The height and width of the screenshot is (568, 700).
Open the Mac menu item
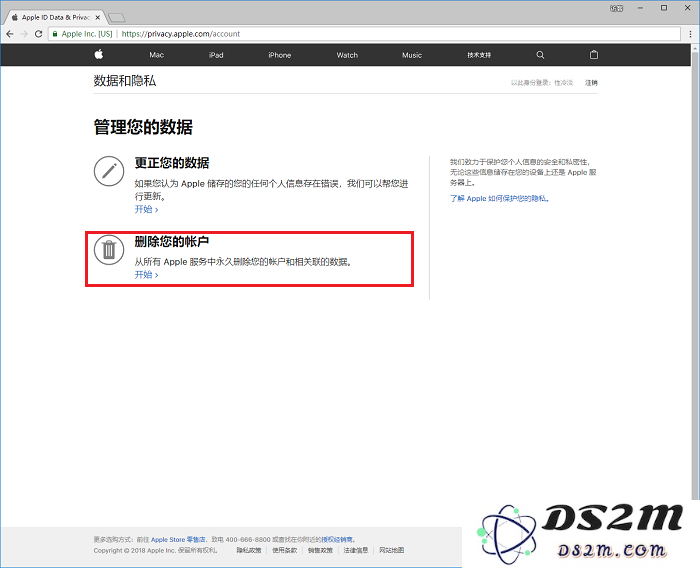coord(156,55)
